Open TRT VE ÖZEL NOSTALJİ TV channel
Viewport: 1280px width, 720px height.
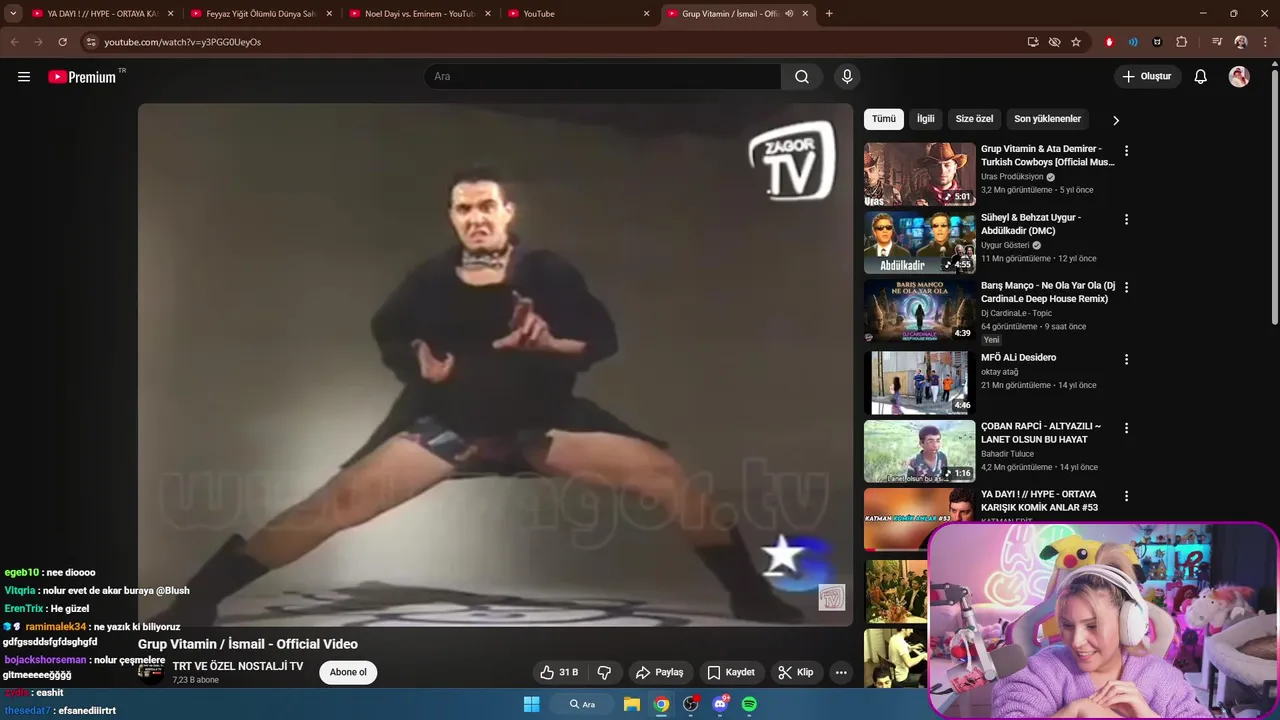pos(238,666)
